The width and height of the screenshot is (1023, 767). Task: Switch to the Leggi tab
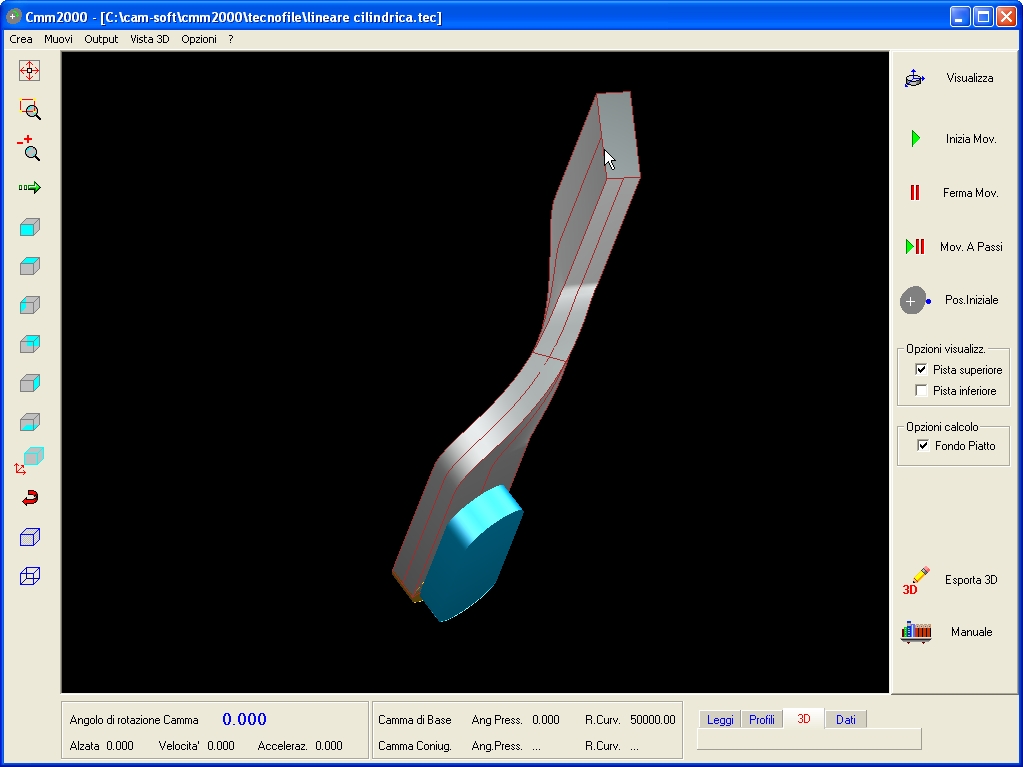(720, 719)
